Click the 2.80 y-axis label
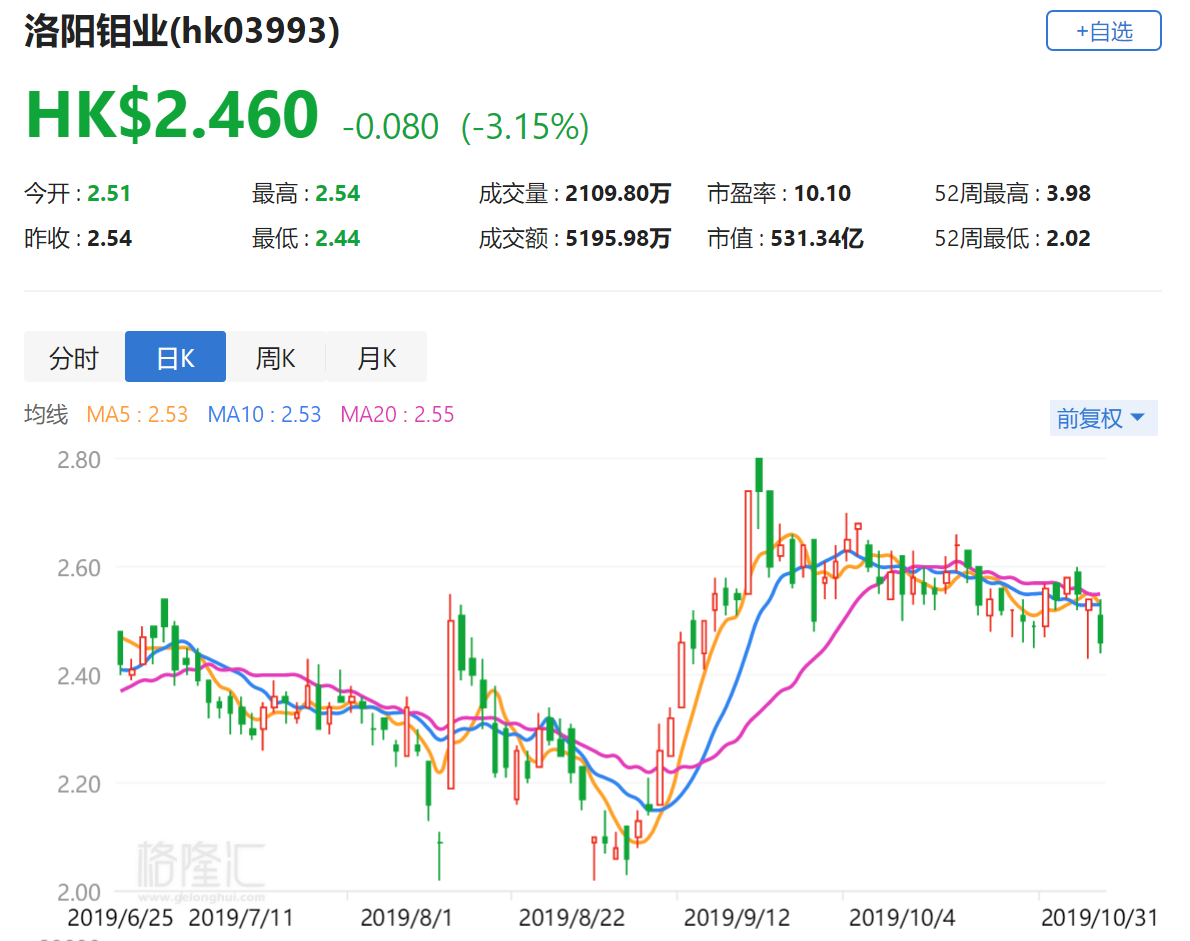The height and width of the screenshot is (941, 1190). [79, 460]
